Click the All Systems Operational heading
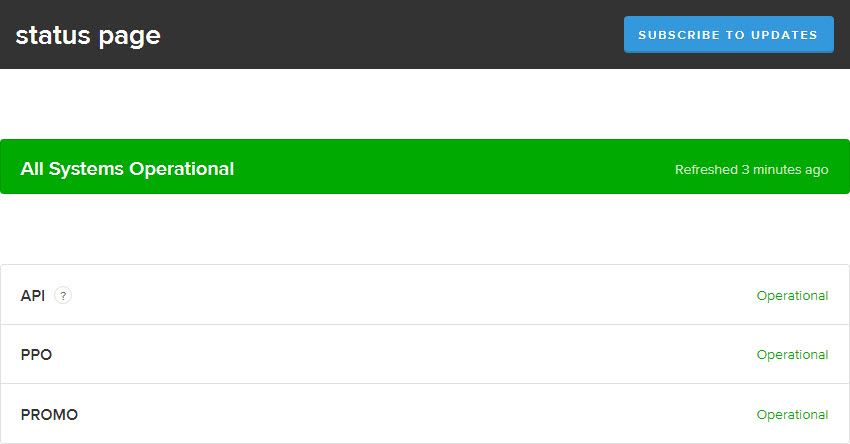Viewport: 850px width, 444px height. [x=127, y=169]
